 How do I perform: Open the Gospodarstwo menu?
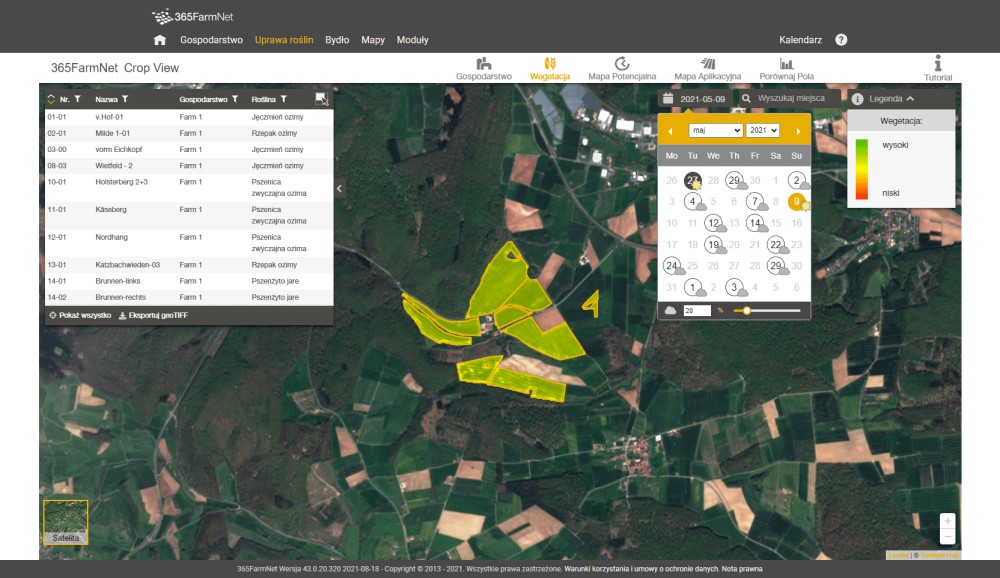(x=211, y=40)
